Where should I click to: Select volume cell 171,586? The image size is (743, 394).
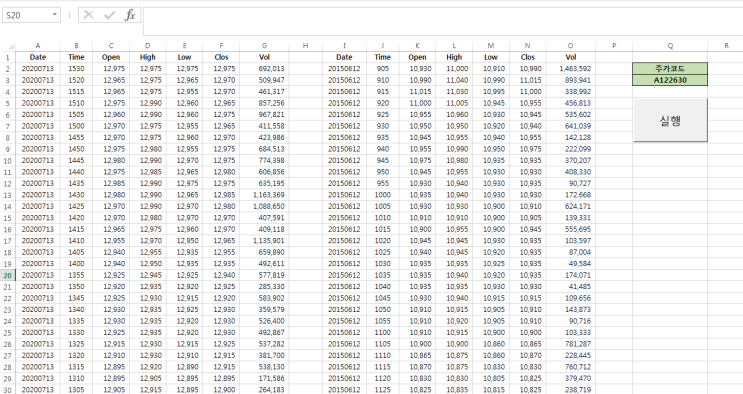tap(264, 378)
